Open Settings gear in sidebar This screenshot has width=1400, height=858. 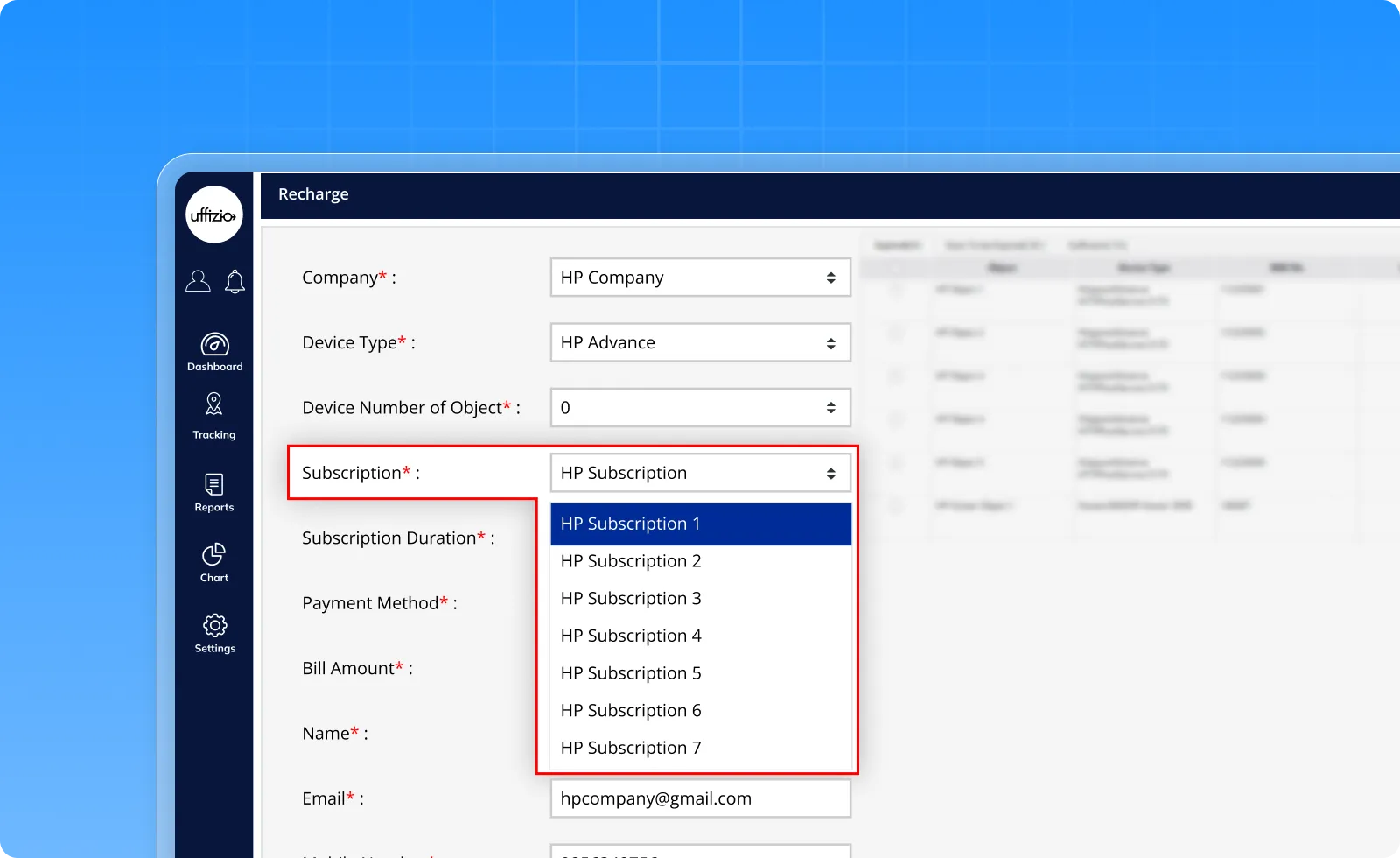(214, 633)
